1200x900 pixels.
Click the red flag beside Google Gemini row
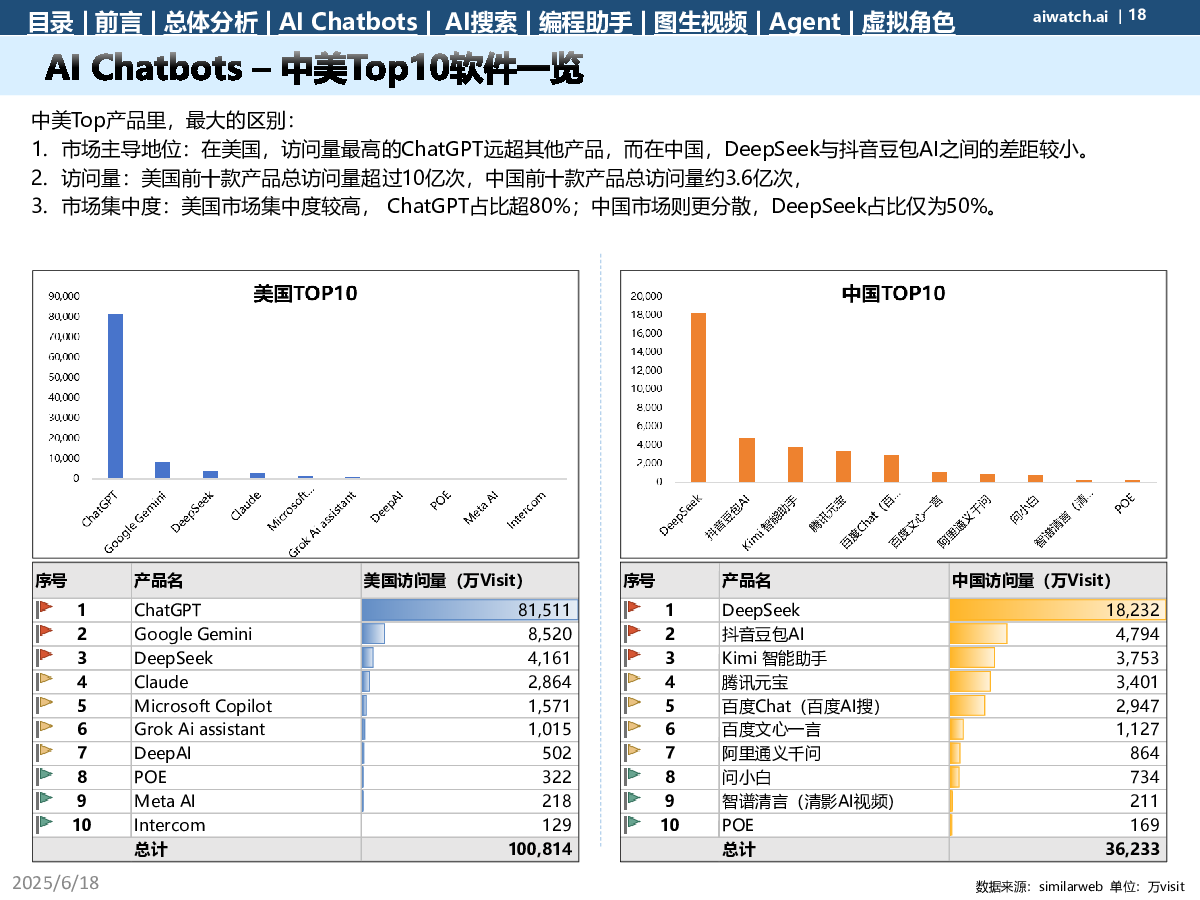(44, 633)
